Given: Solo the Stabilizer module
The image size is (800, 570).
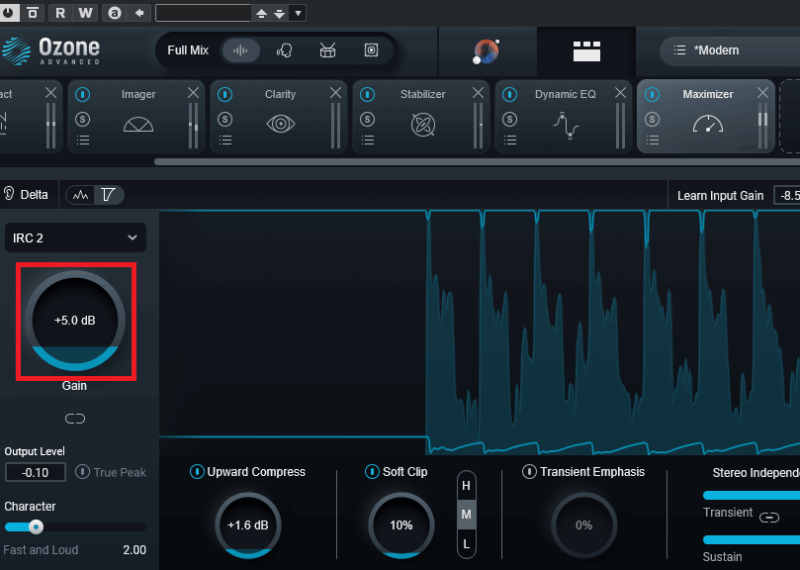Looking at the screenshot, I should 367,119.
